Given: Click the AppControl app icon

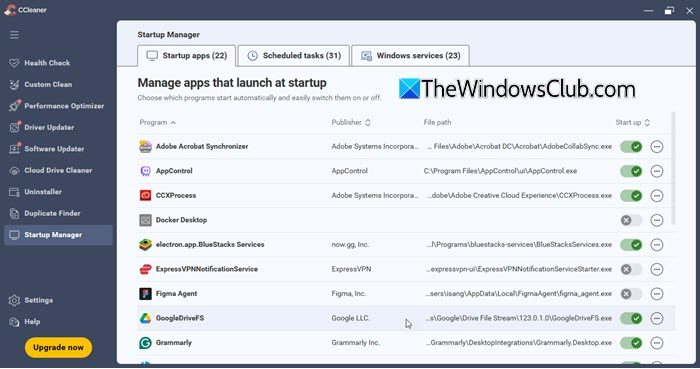Looking at the screenshot, I should click(145, 171).
